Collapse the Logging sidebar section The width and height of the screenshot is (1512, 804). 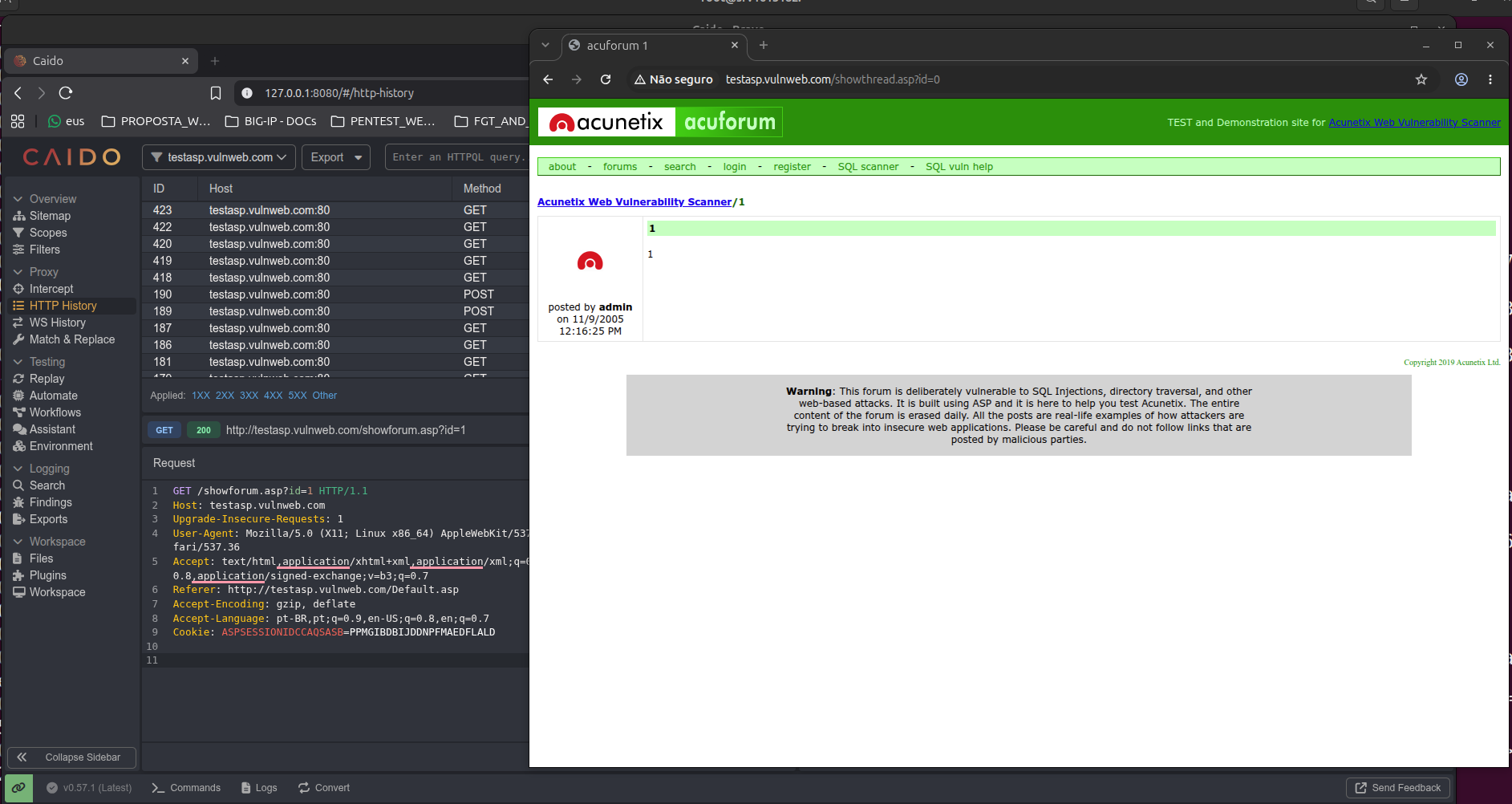(x=18, y=469)
